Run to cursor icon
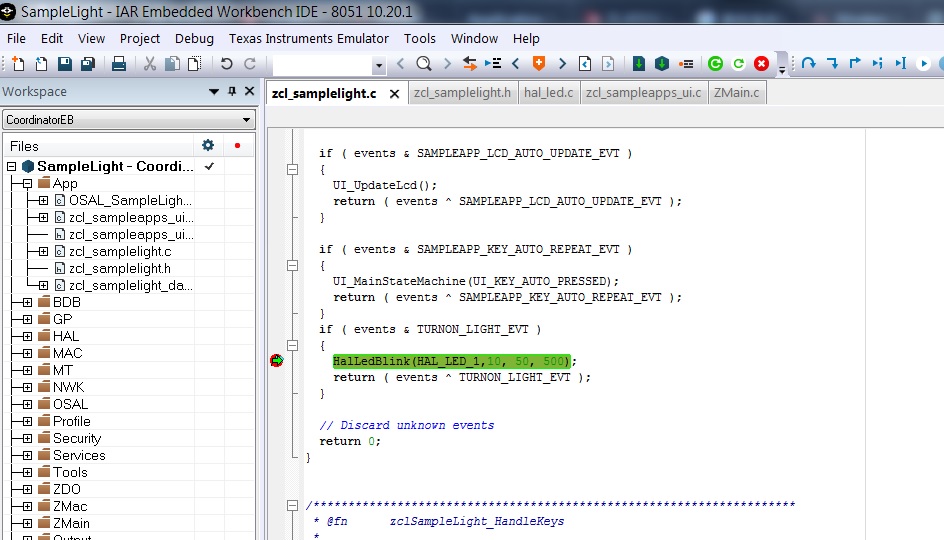Screen dimensions: 944x540 click(901, 63)
